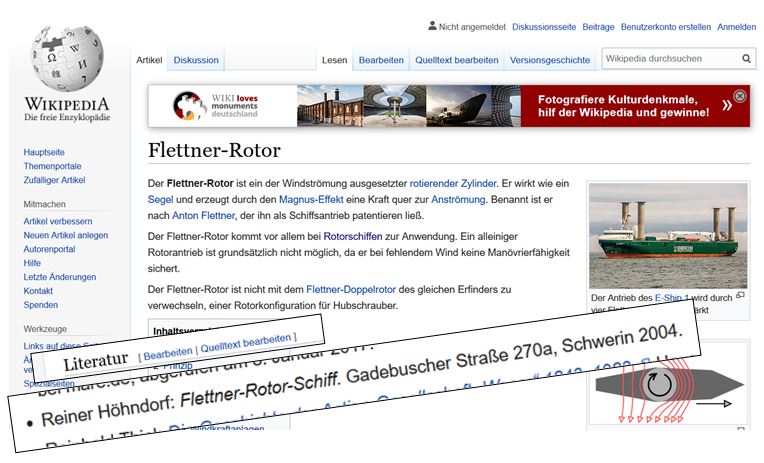Follow the Flettner-Doppelrotor article link
This screenshot has width=764, height=463.
coord(351,289)
